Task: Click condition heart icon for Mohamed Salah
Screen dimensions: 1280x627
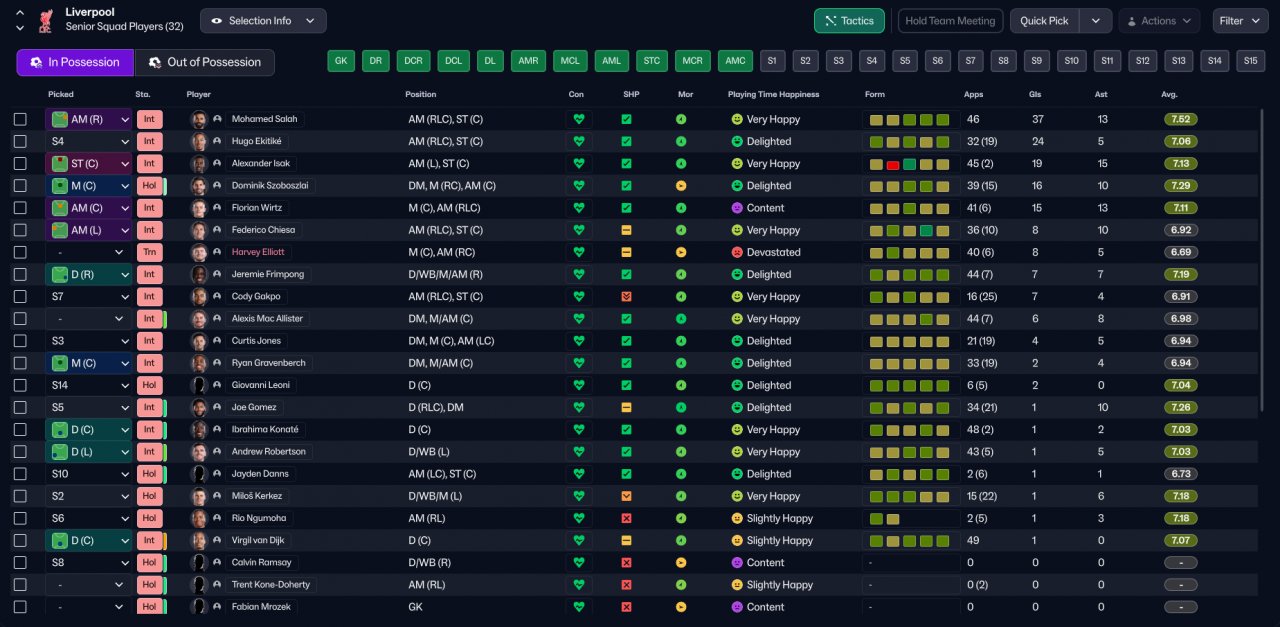Action: 578,119
